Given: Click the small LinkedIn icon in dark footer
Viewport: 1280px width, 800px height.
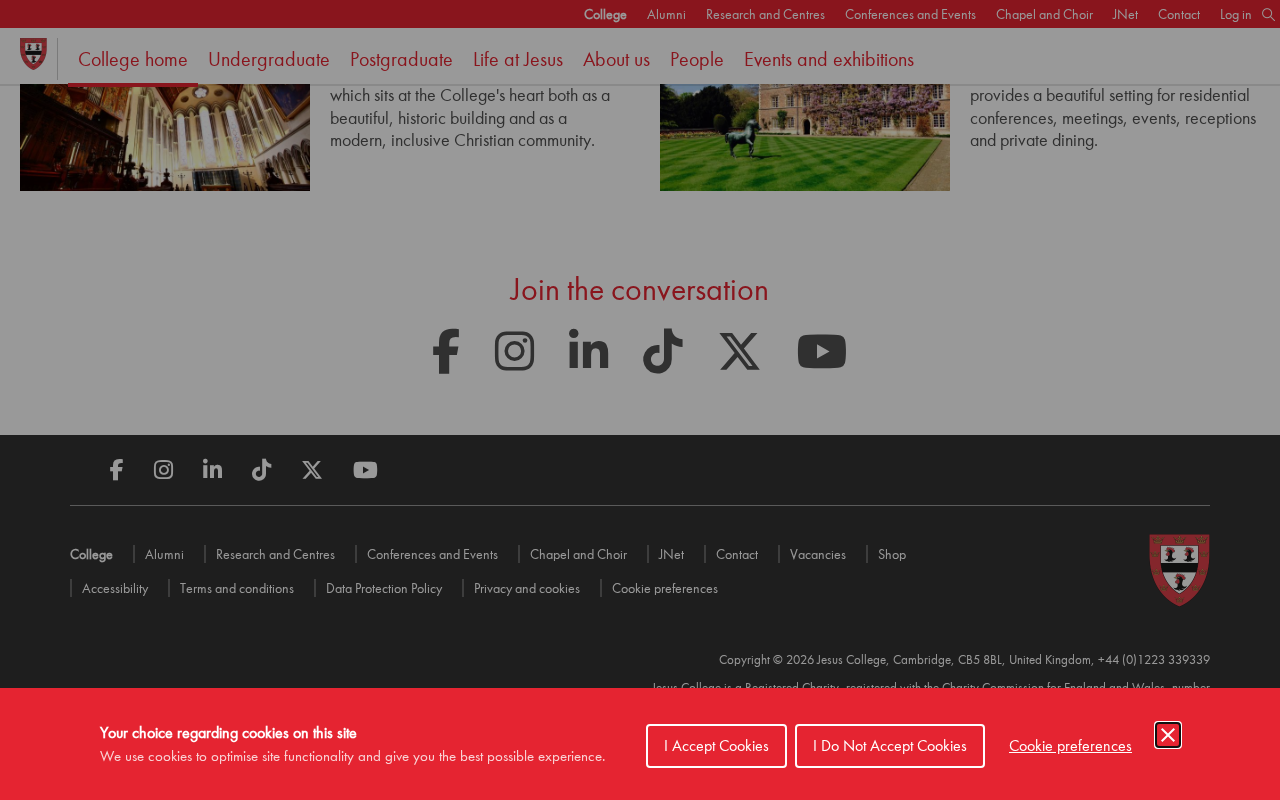Looking at the screenshot, I should point(212,469).
